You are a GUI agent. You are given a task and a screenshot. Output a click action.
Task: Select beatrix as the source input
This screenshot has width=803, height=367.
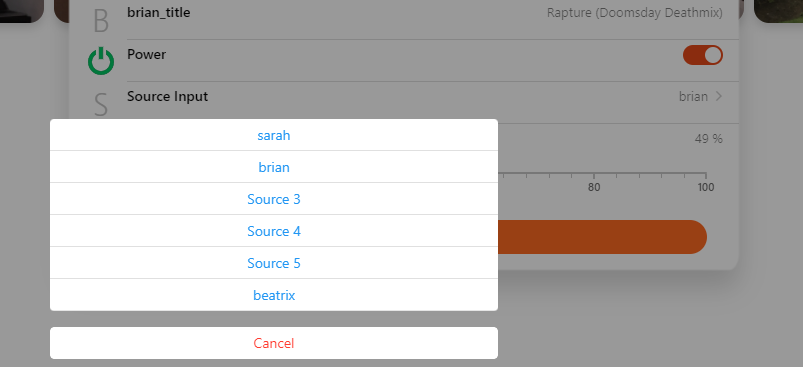click(x=274, y=295)
